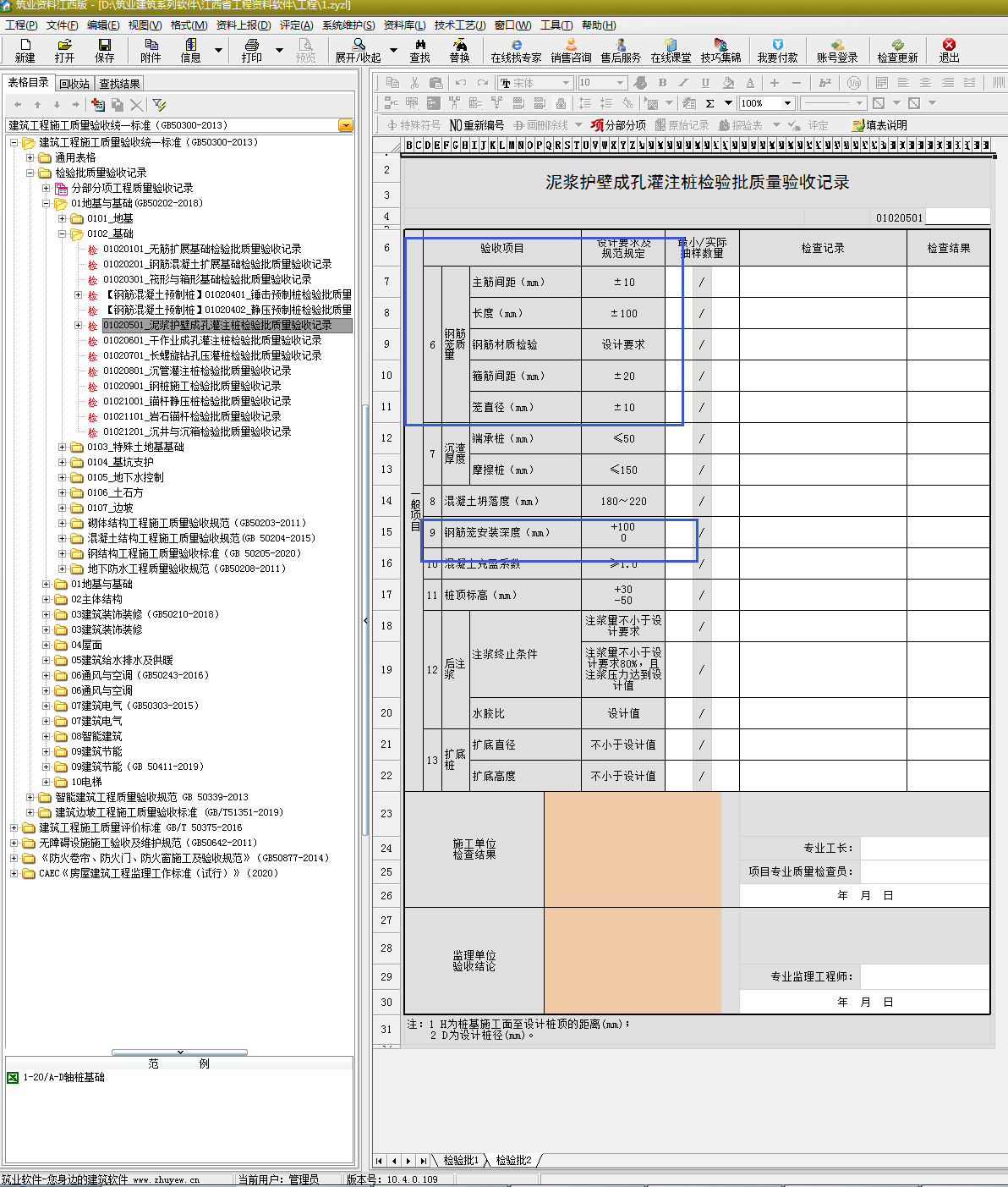Select 01021101_岩石锚杆检验批质量验收记录 in the tree
The width and height of the screenshot is (1008, 1187).
tap(192, 416)
